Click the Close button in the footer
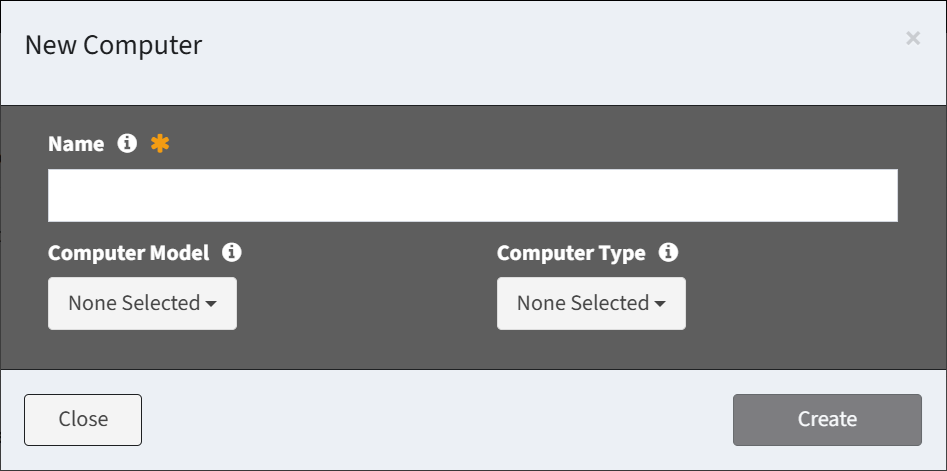Viewport: 947px width, 471px height. [83, 420]
